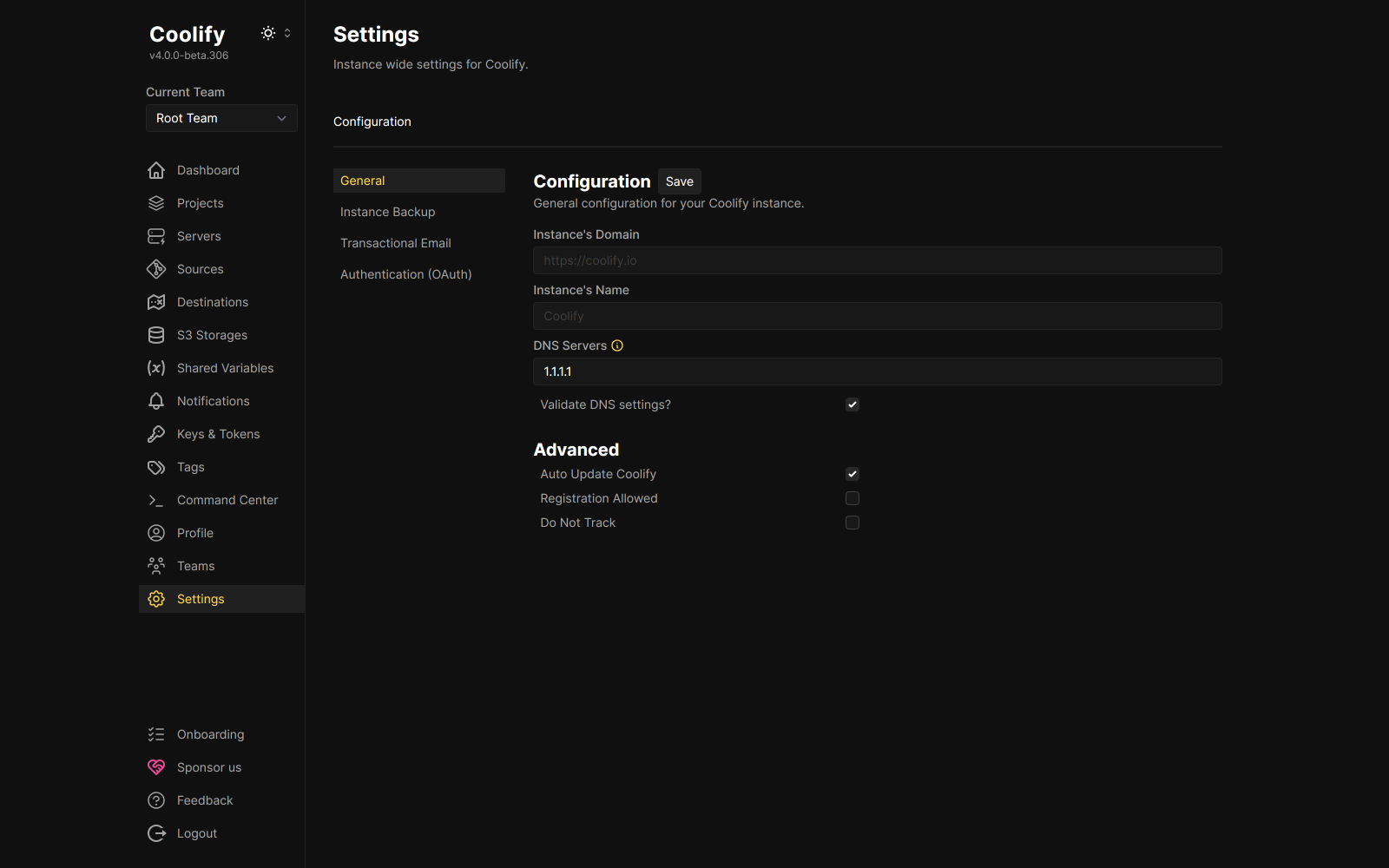Expand the Root Team dropdown

click(221, 118)
